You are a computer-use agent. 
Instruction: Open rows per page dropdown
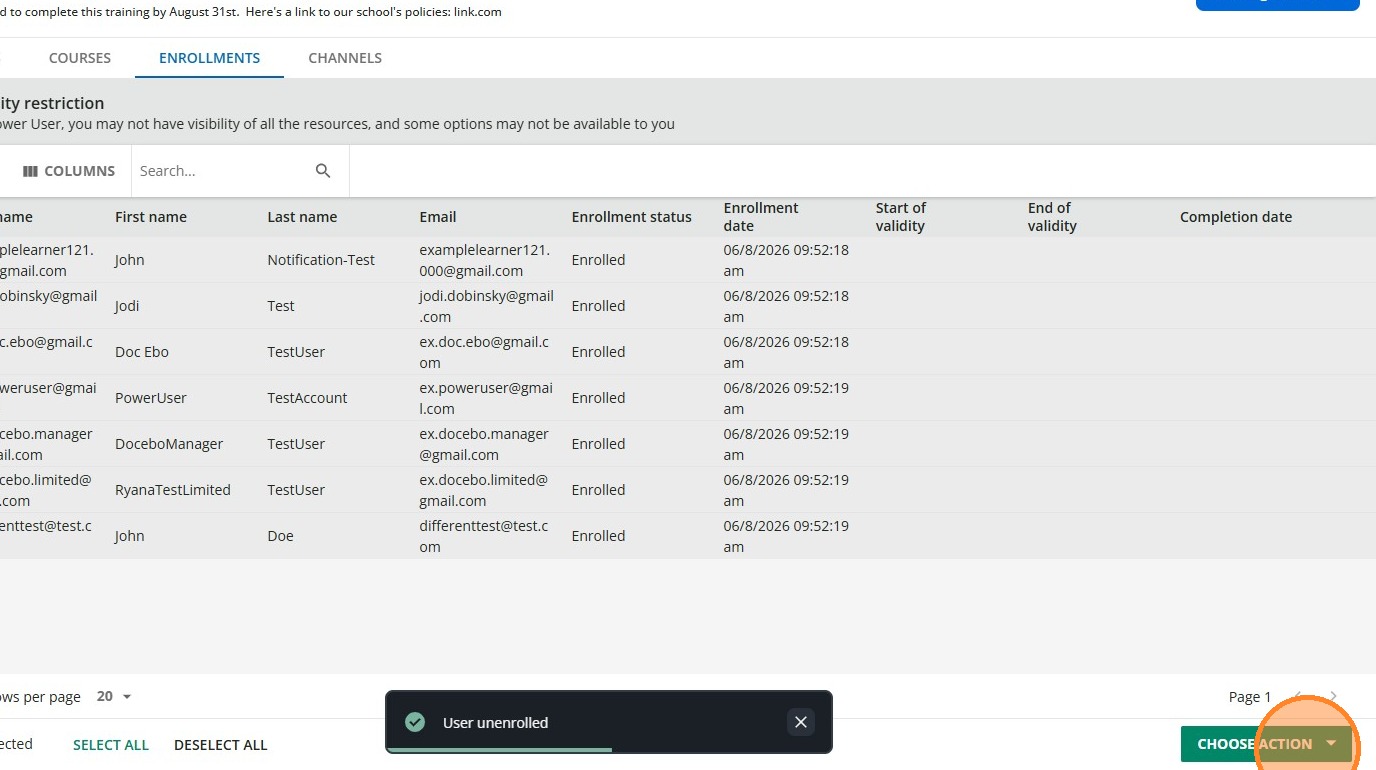click(x=114, y=696)
